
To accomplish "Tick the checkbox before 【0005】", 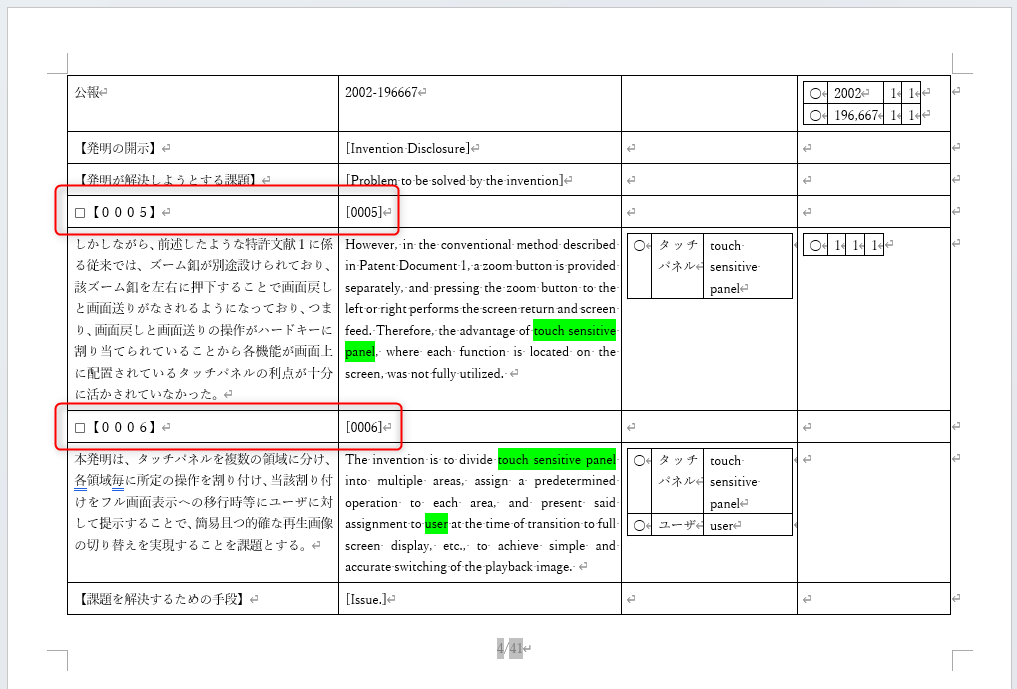I will 81,212.
